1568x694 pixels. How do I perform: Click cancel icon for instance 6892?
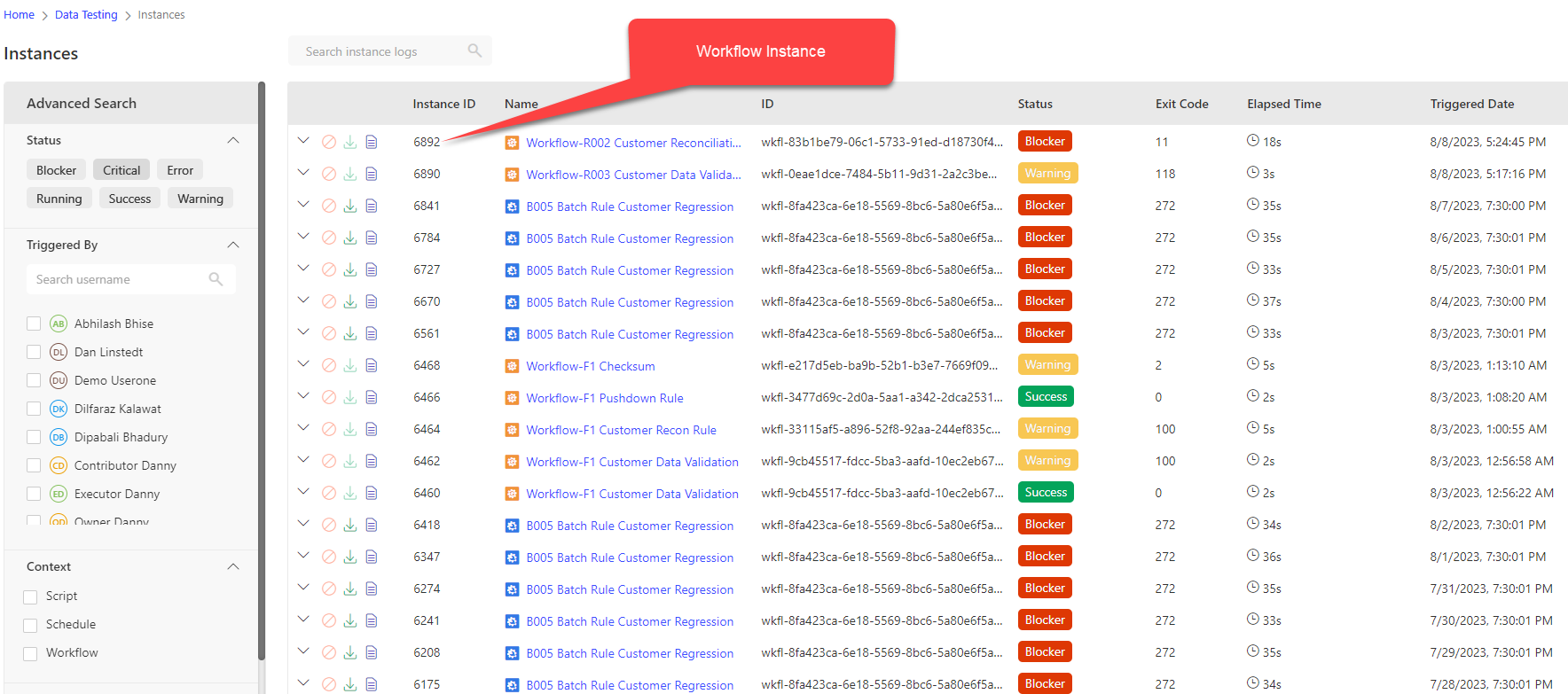click(x=328, y=142)
